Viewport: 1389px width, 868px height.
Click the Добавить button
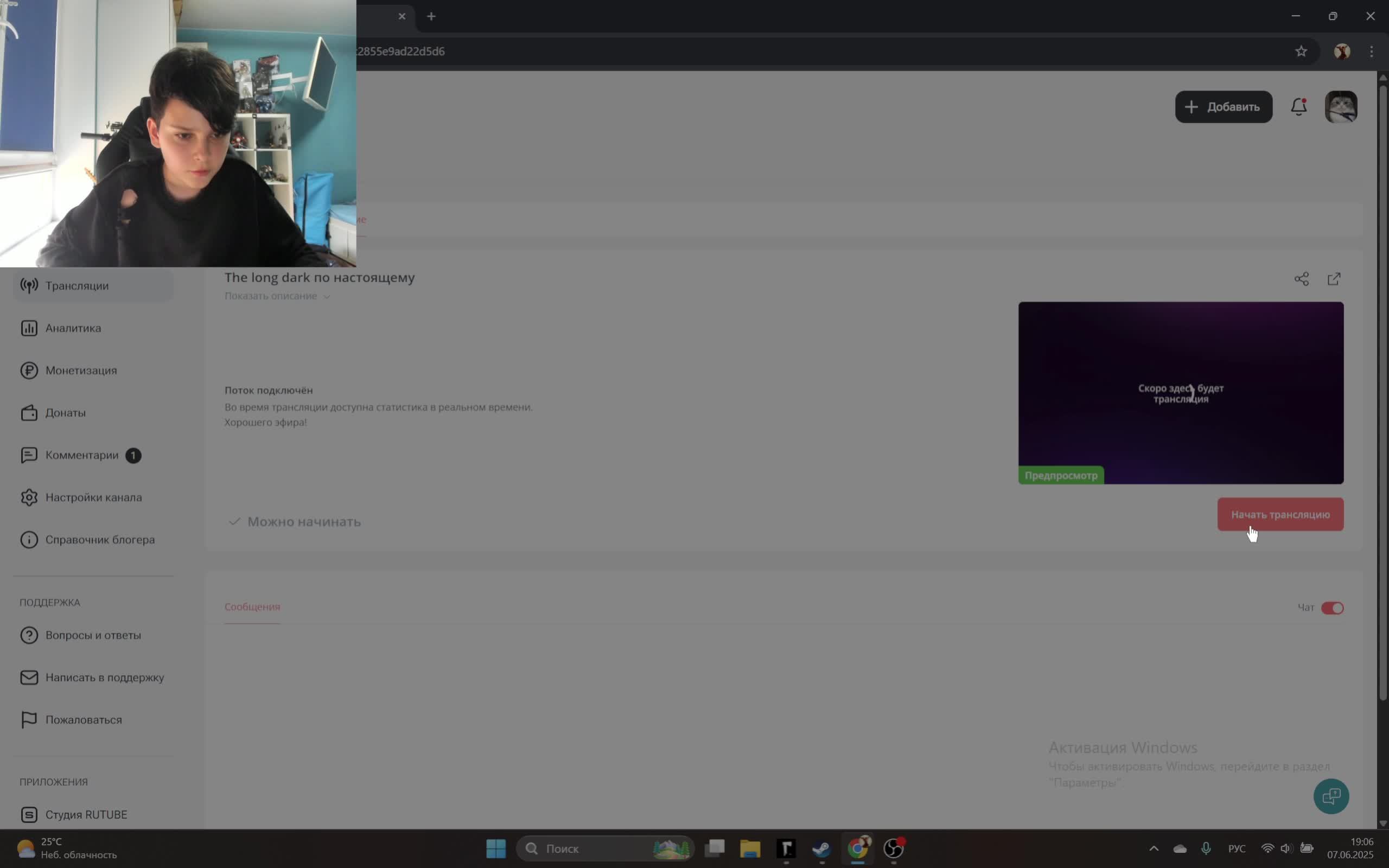1223,107
